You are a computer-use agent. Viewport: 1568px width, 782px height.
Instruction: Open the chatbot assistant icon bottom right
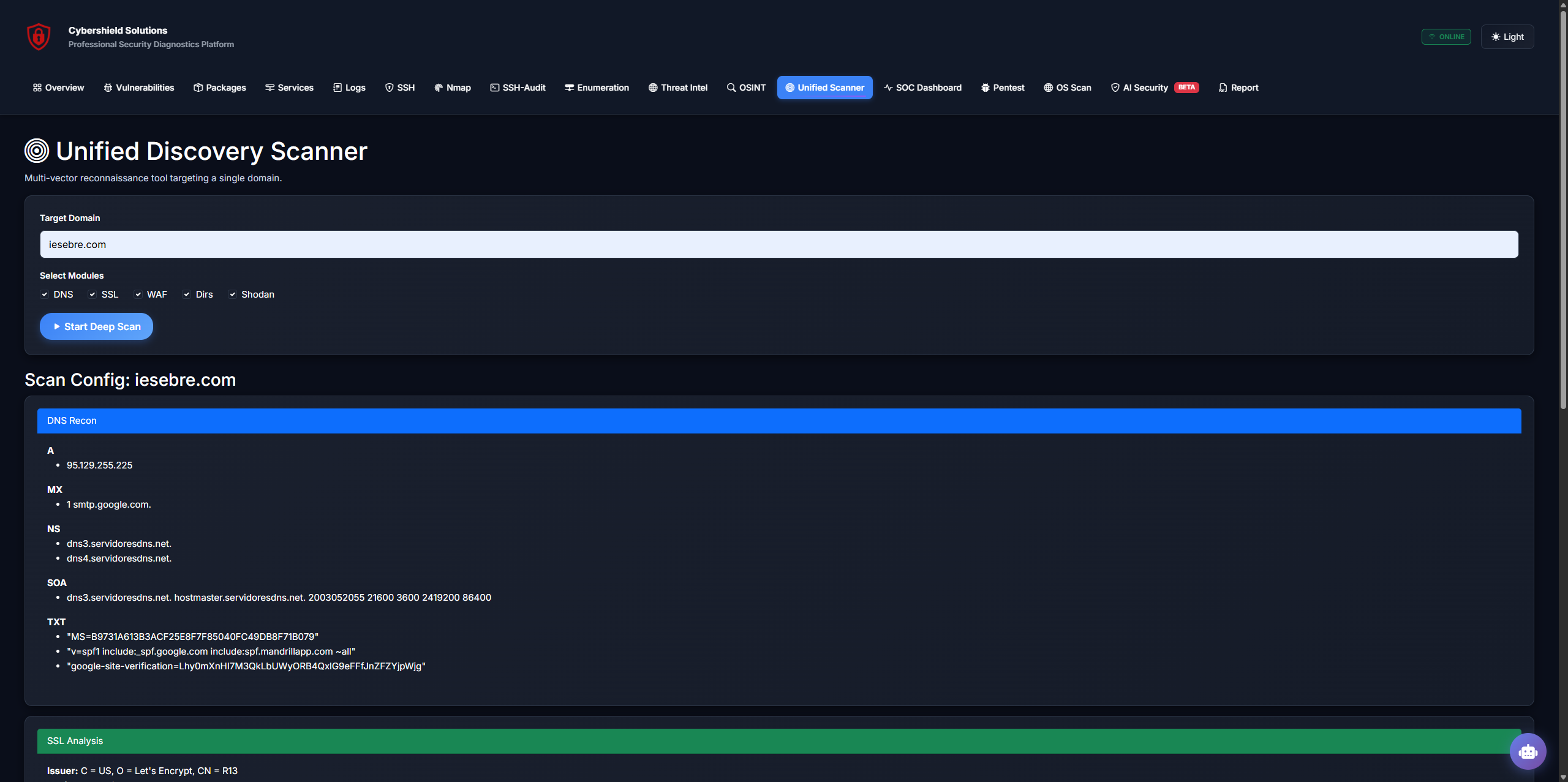(x=1528, y=751)
